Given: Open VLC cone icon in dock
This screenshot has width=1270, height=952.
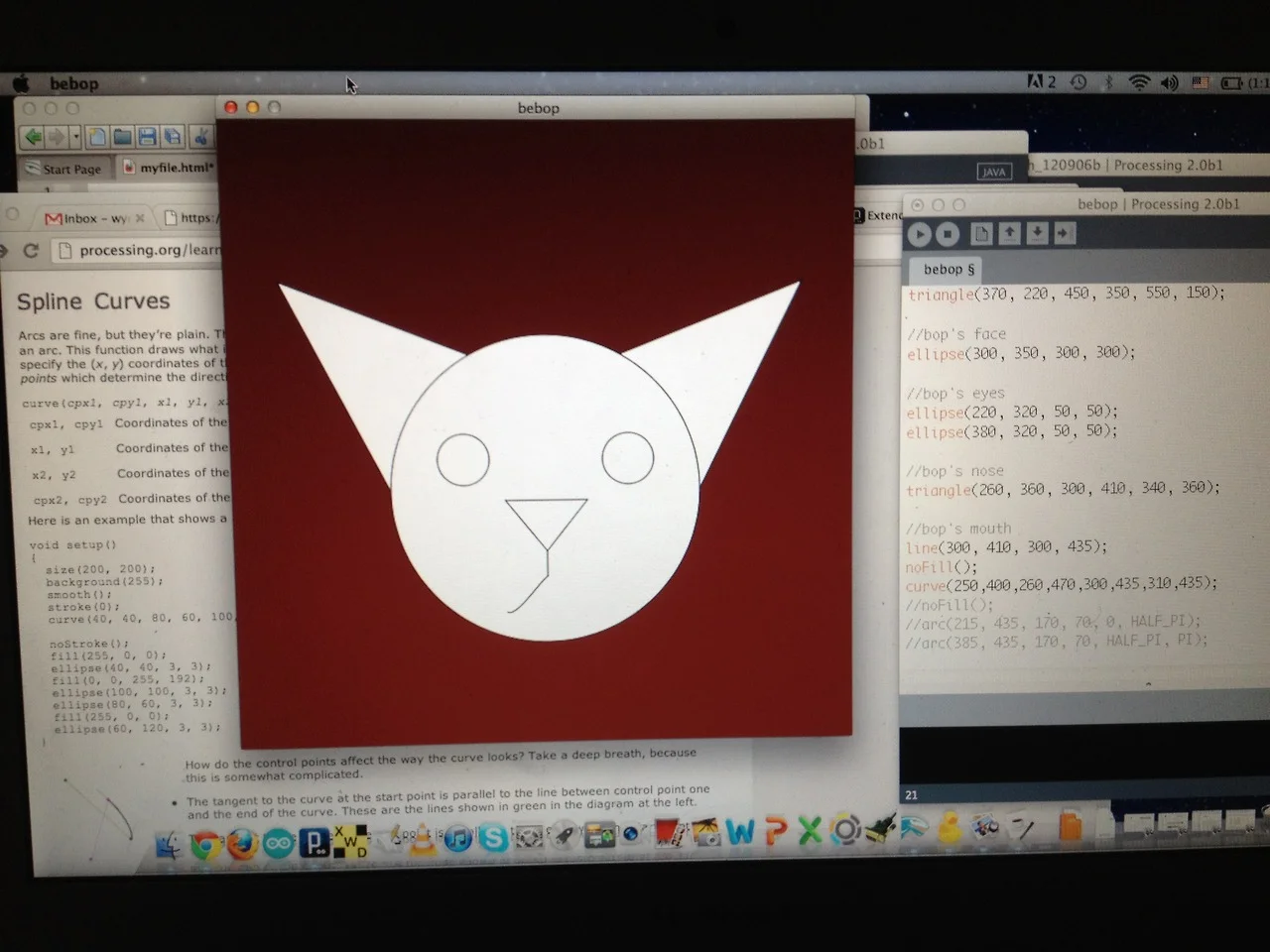Looking at the screenshot, I should [424, 839].
